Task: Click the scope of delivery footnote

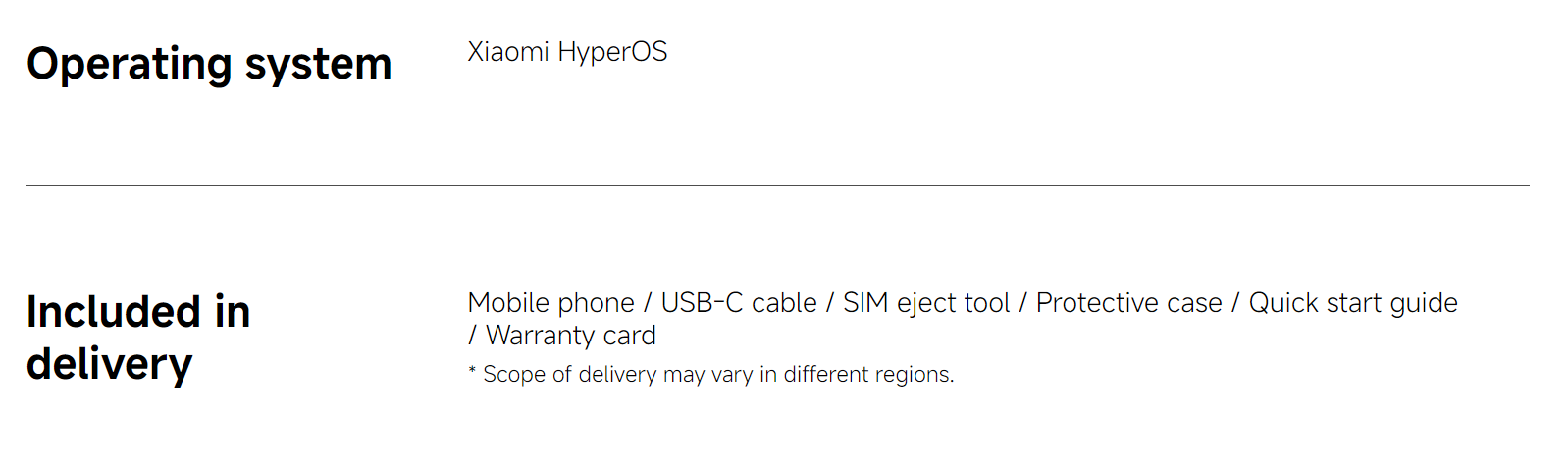Action: 711,375
